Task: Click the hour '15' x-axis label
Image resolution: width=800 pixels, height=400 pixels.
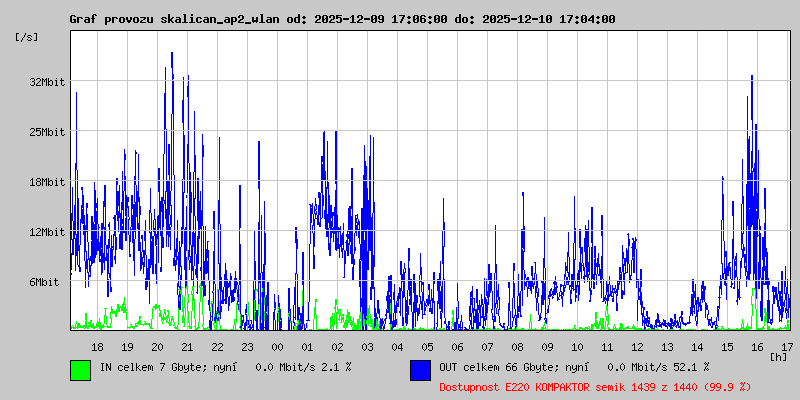Action: point(728,347)
